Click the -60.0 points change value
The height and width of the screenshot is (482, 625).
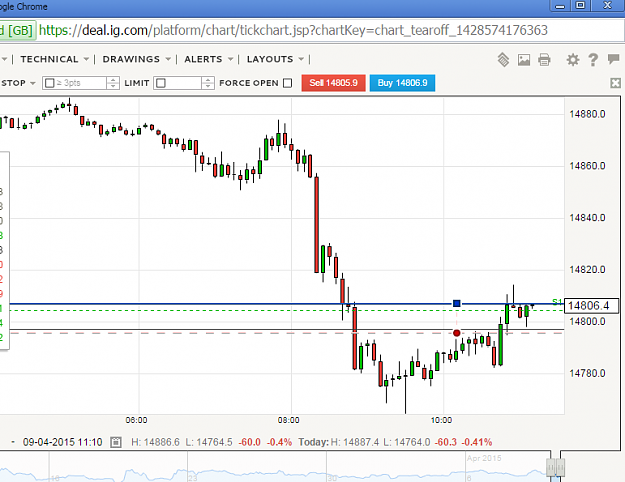click(250, 442)
